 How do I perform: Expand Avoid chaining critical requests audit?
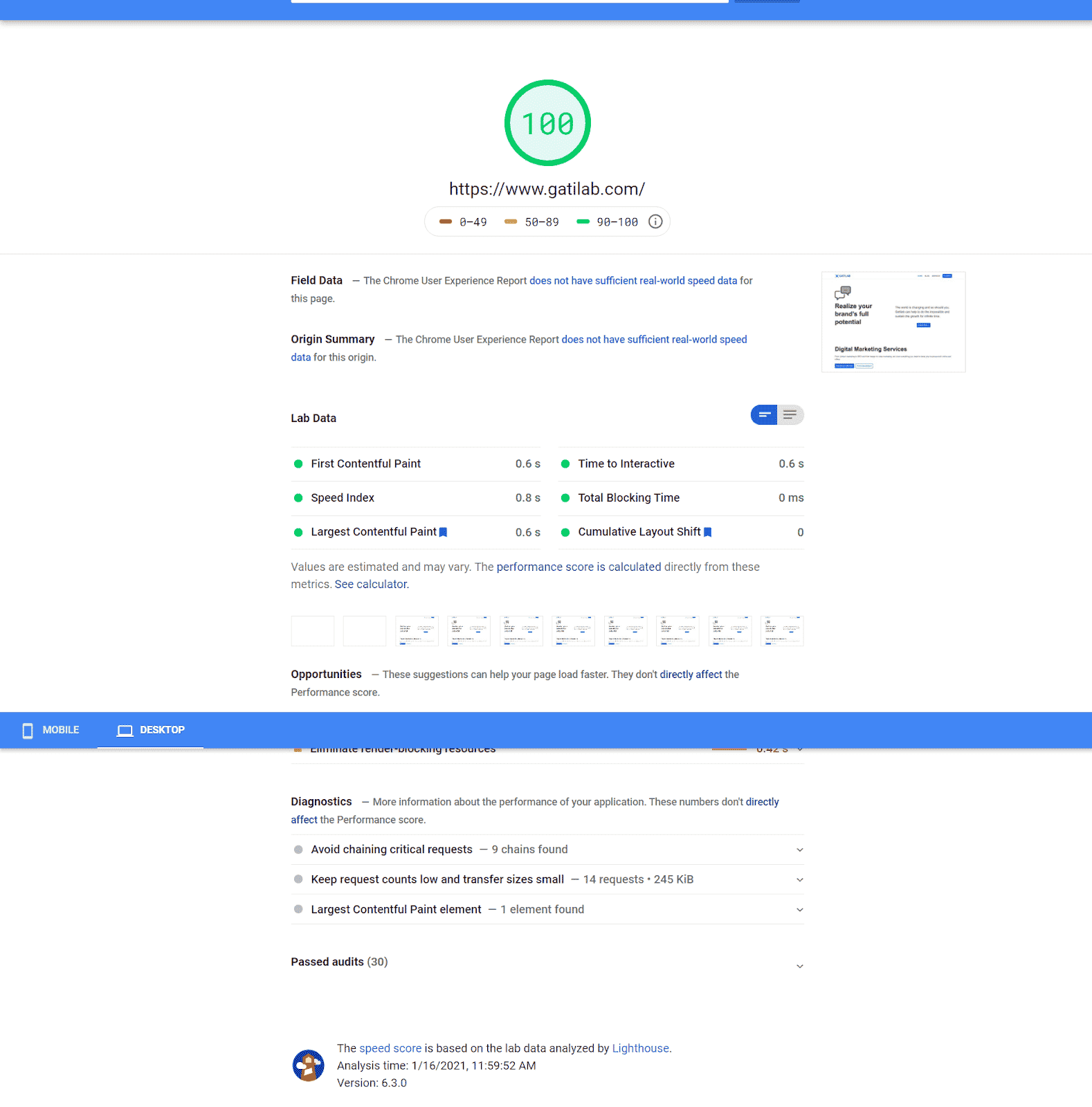click(x=547, y=850)
